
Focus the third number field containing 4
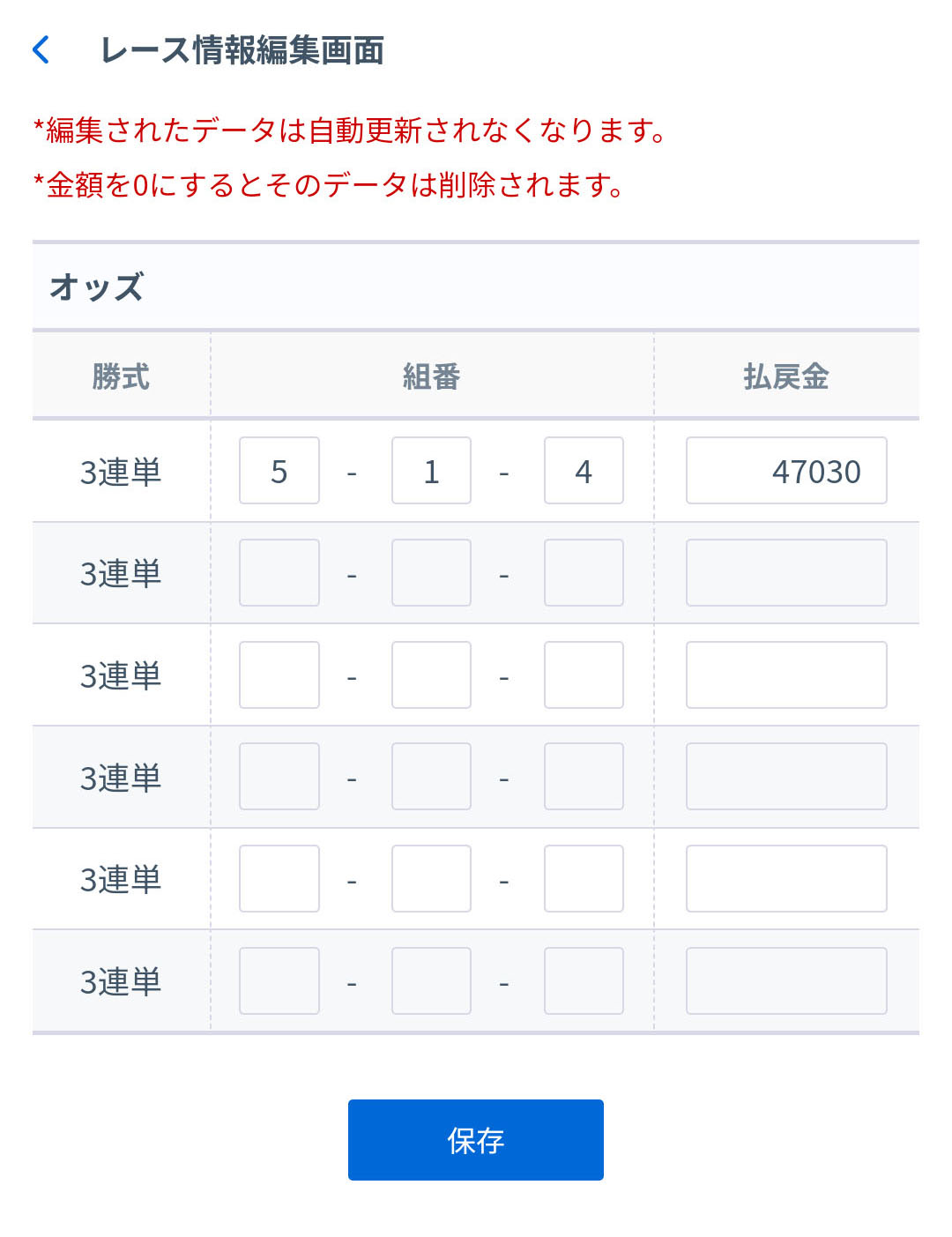pyautogui.click(x=584, y=471)
